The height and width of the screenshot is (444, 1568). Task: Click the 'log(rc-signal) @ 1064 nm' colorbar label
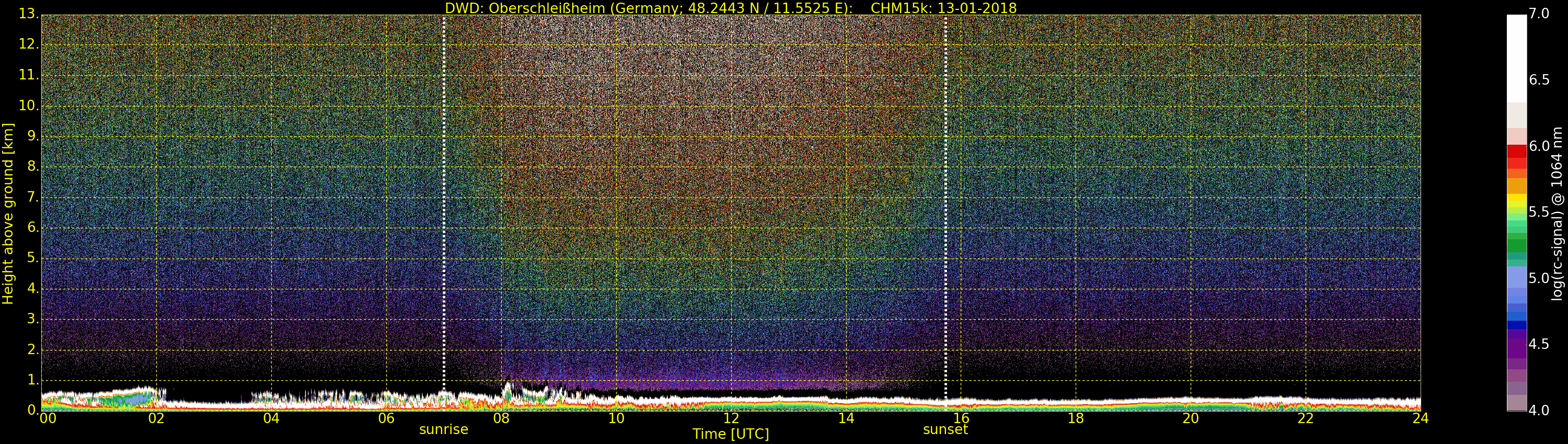coord(1557,213)
